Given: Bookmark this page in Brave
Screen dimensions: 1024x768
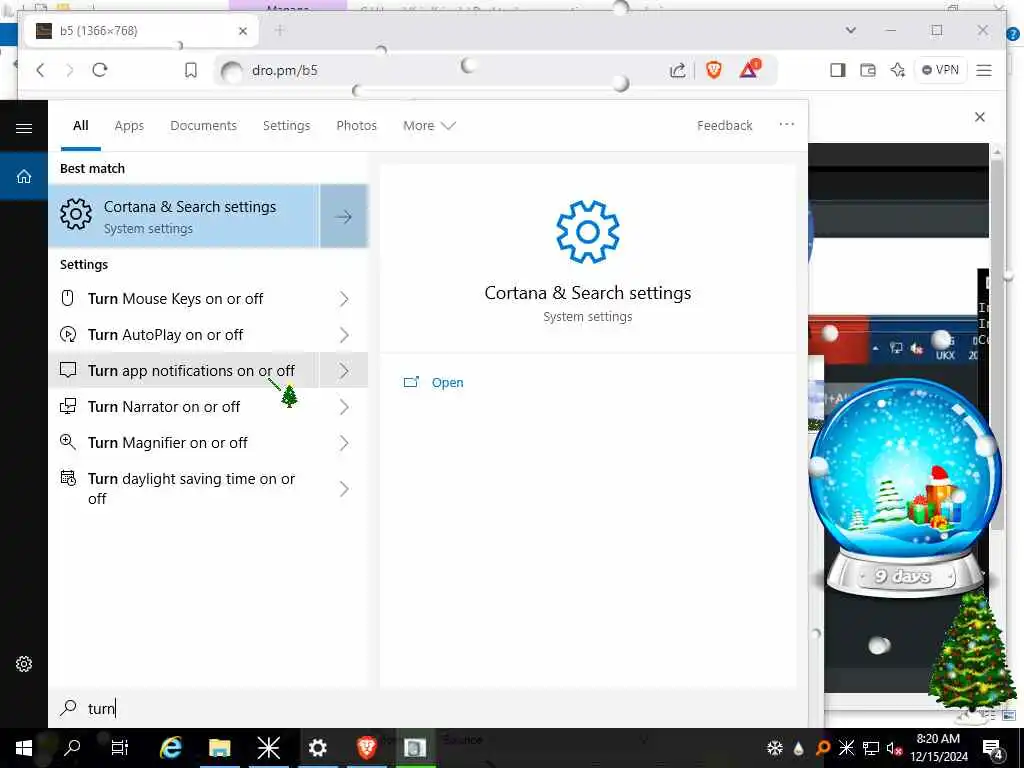Looking at the screenshot, I should pyautogui.click(x=191, y=70).
